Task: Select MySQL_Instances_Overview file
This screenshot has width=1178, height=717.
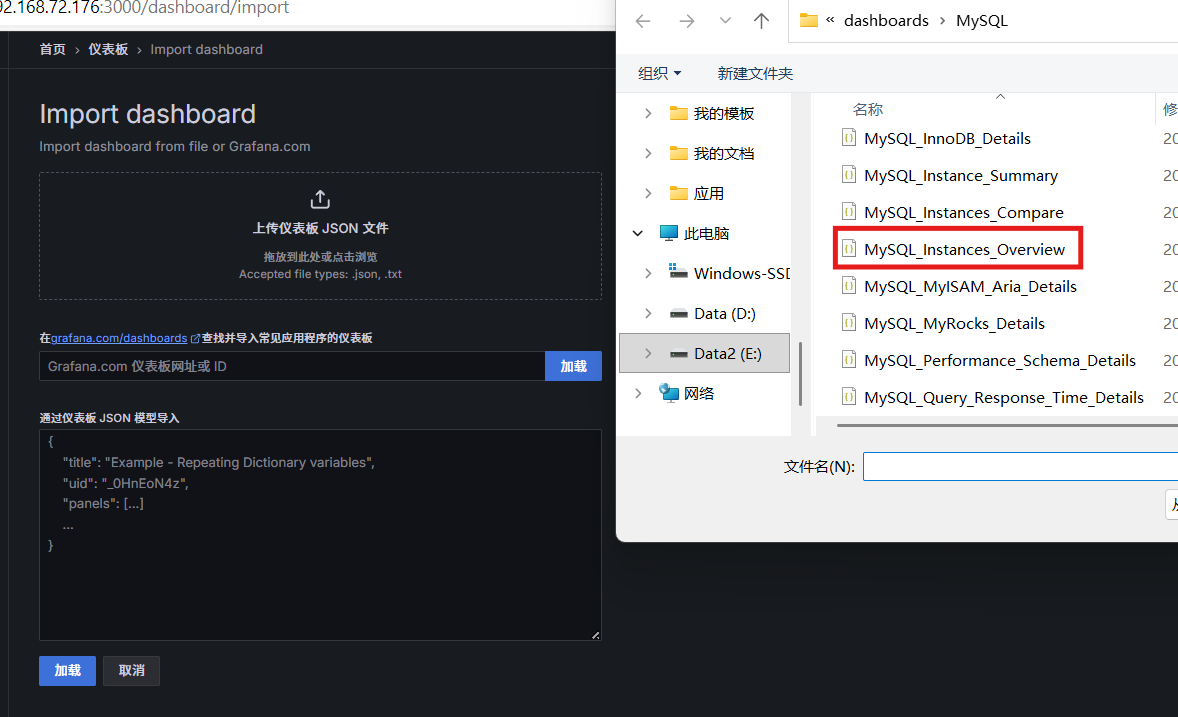Action: 964,249
